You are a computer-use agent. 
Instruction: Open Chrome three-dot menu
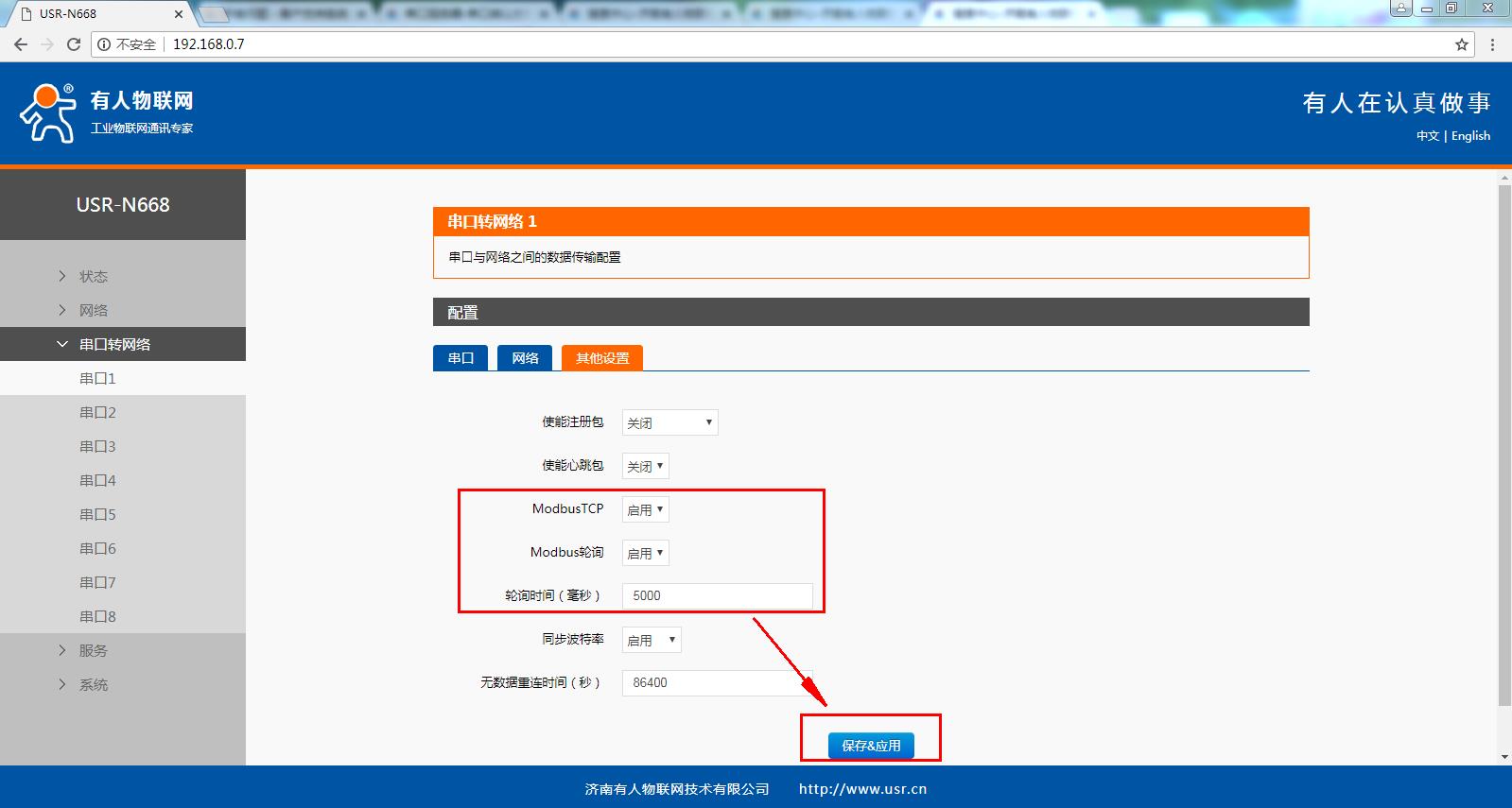(1492, 44)
